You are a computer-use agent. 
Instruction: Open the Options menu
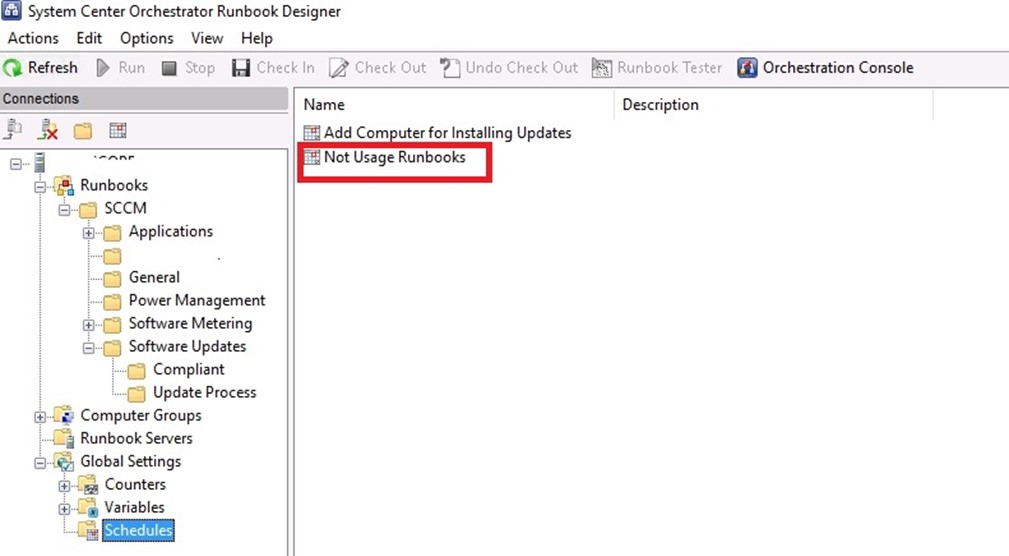pyautogui.click(x=147, y=39)
